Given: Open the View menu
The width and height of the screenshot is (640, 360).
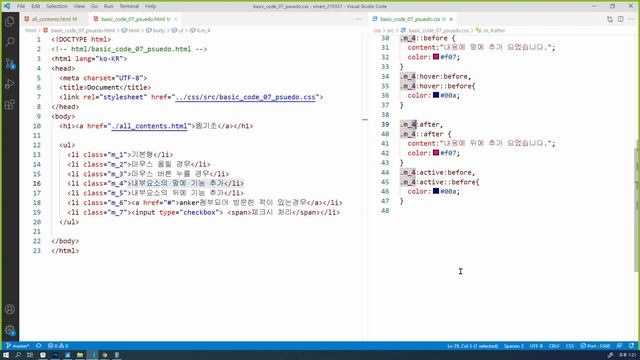Looking at the screenshot, I should pyautogui.click(x=79, y=6).
